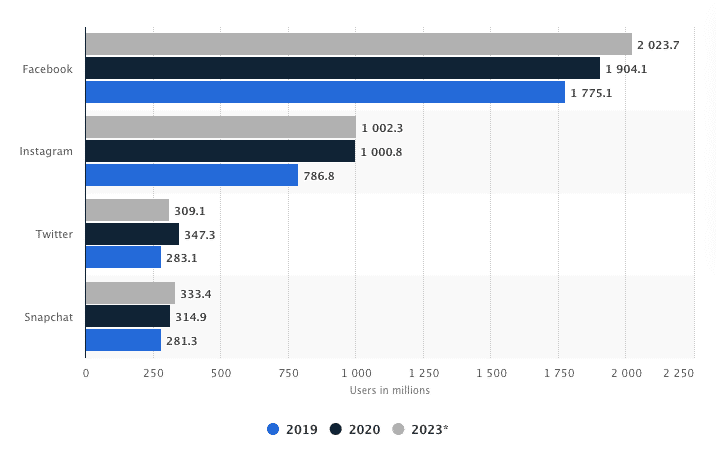Click the Snapchat category label
The height and width of the screenshot is (456, 716).
(x=48, y=317)
